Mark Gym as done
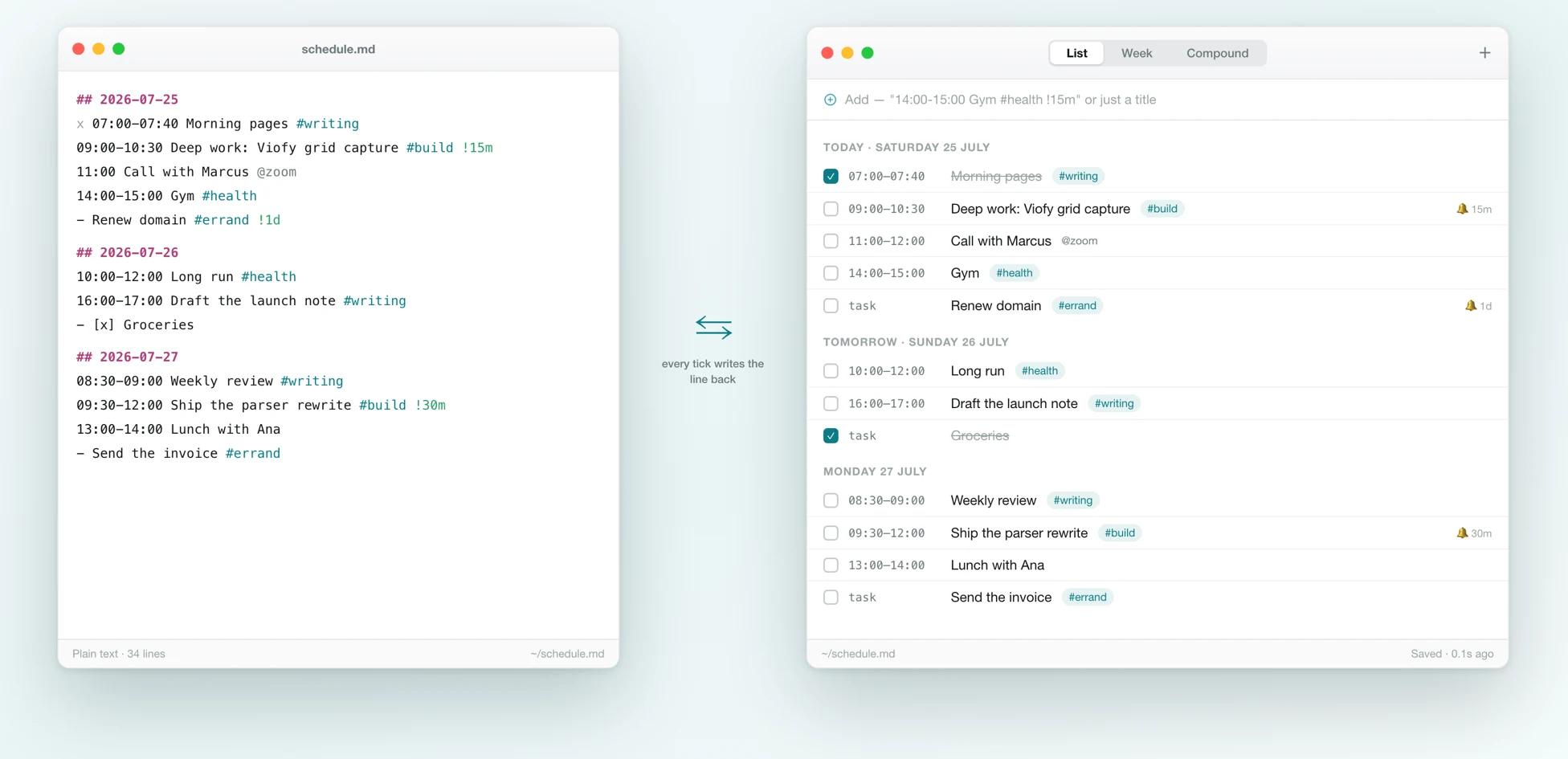This screenshot has width=1568, height=759. (831, 273)
